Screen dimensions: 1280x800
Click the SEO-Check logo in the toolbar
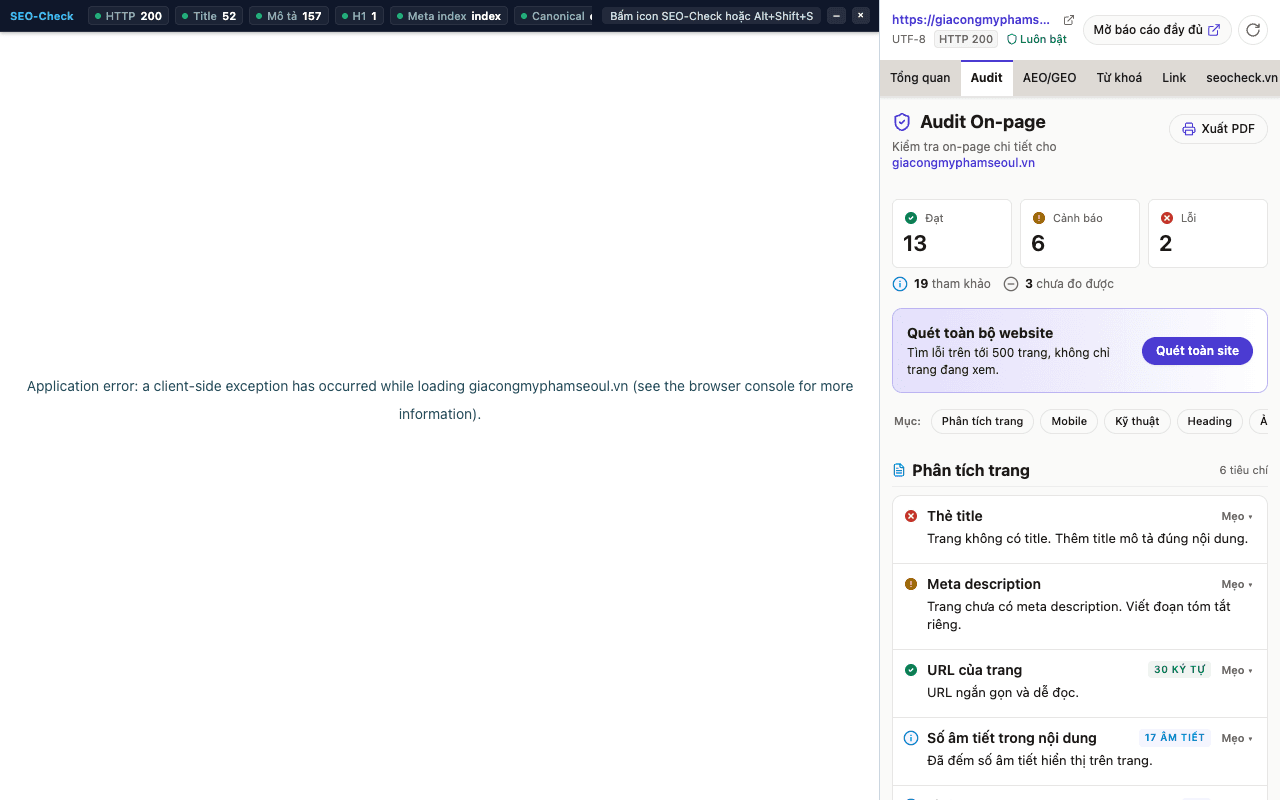pos(42,16)
